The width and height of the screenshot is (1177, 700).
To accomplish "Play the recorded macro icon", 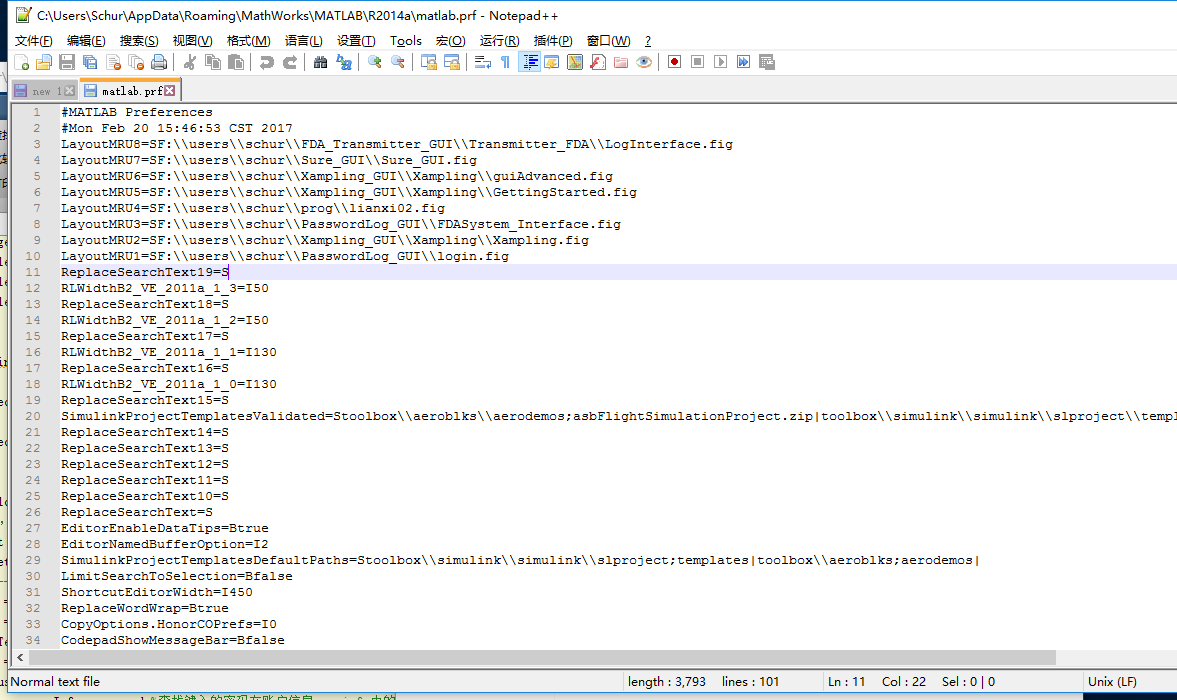I will tap(719, 61).
